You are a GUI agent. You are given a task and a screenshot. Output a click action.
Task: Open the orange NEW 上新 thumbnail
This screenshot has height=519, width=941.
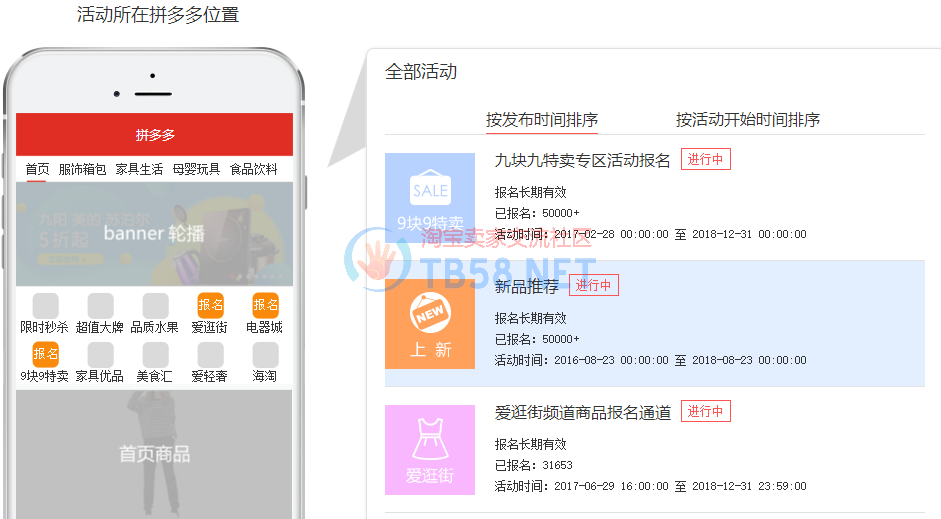point(430,324)
